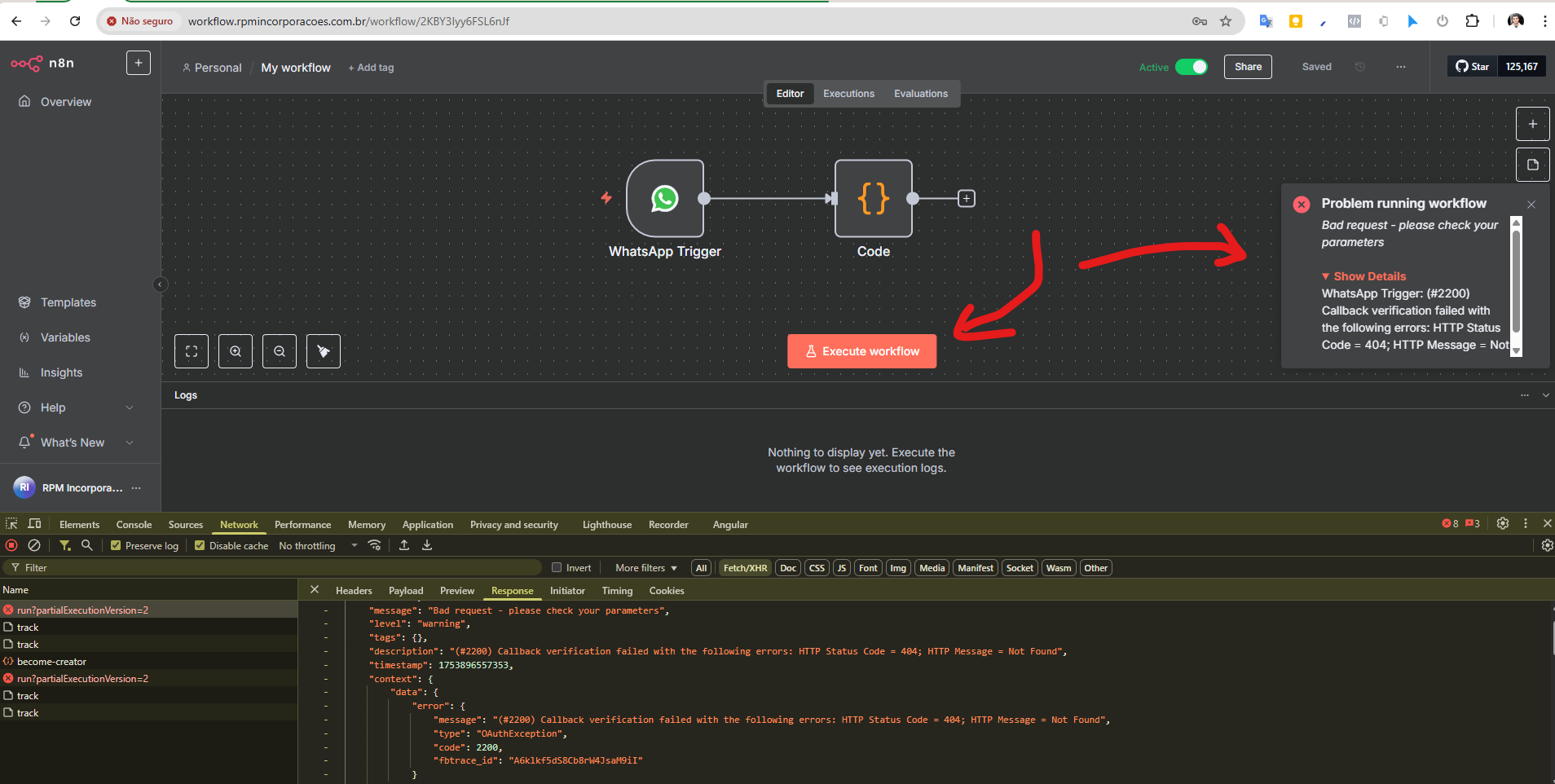Open the workflow history icon
Screen dimensions: 1555x784
click(1359, 67)
